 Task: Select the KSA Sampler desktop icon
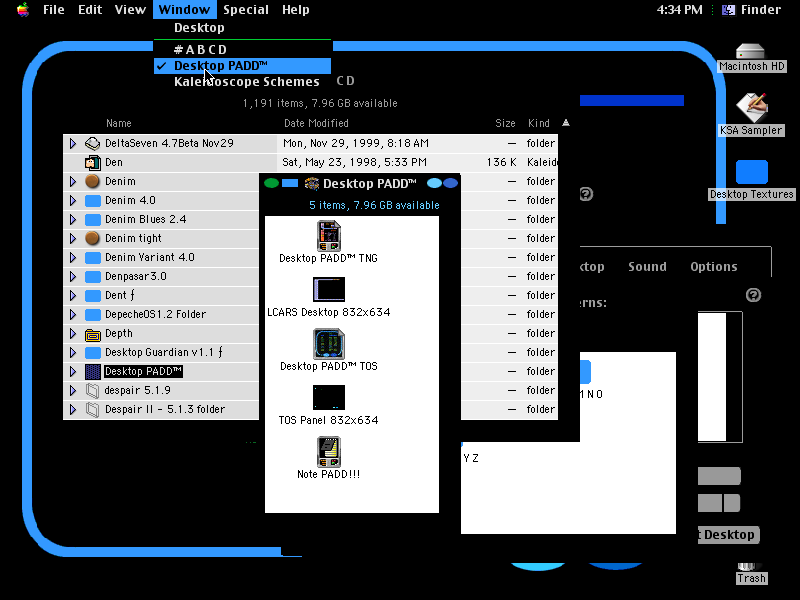pos(751,108)
